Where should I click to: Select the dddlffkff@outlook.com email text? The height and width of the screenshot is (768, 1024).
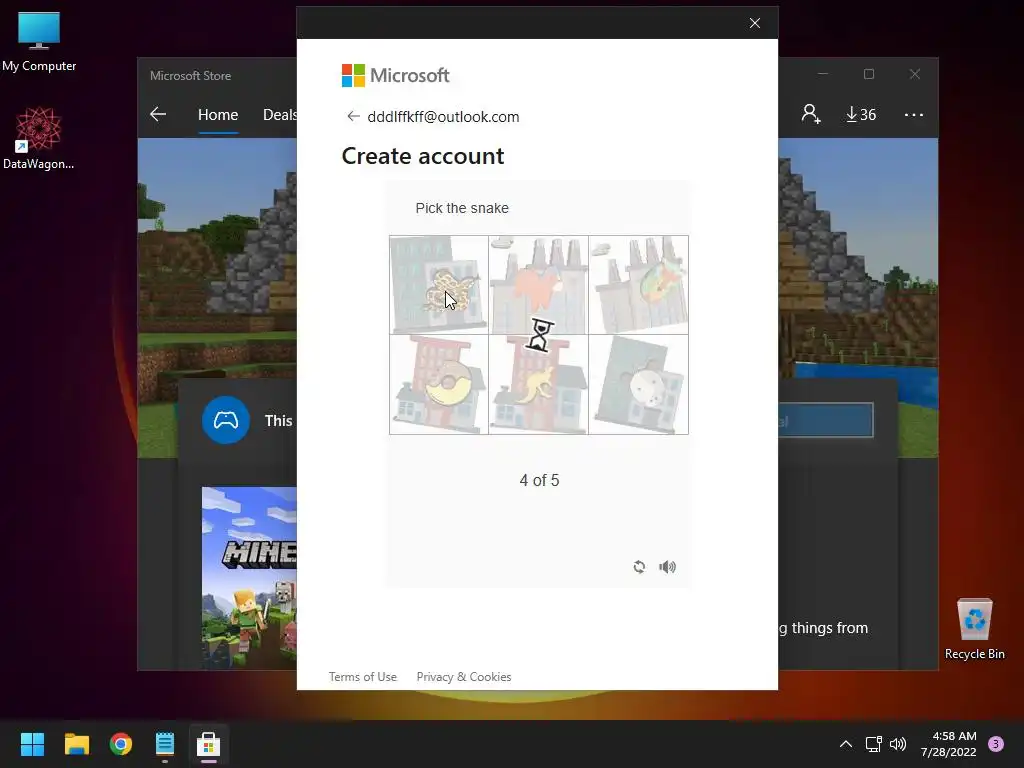[443, 117]
